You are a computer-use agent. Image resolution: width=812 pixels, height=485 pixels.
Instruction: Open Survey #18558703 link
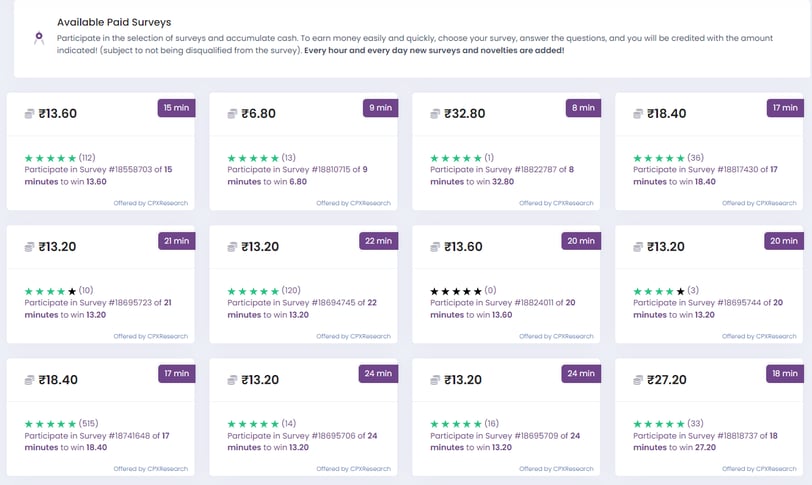[x=98, y=175]
